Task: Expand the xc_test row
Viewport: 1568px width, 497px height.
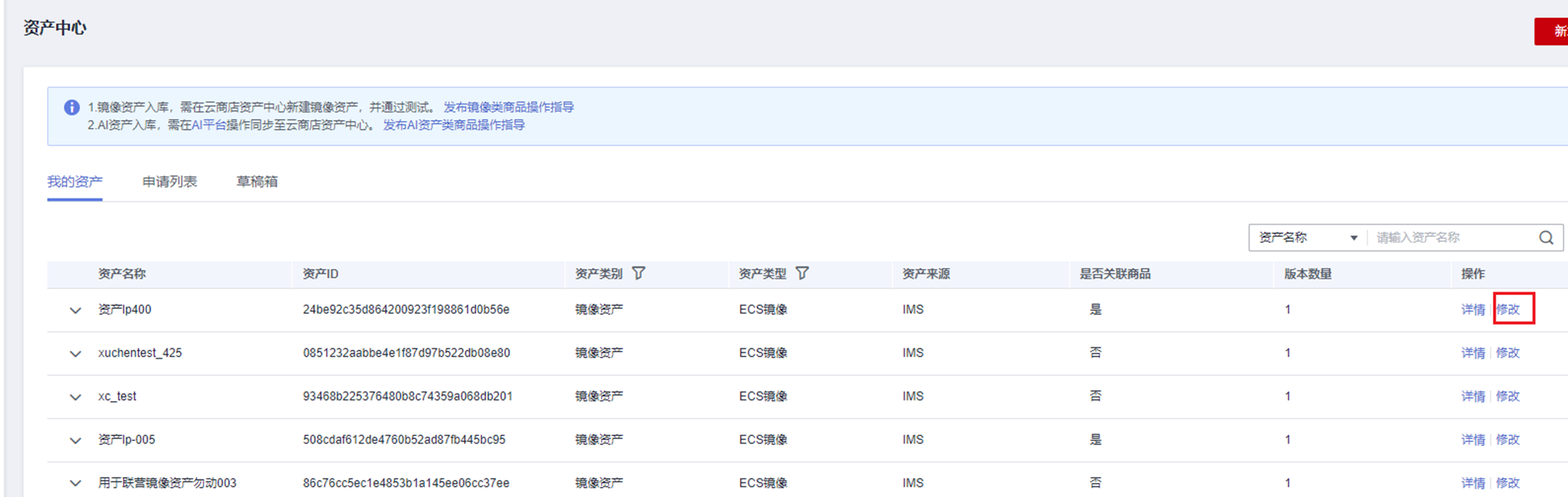Action: pos(76,397)
